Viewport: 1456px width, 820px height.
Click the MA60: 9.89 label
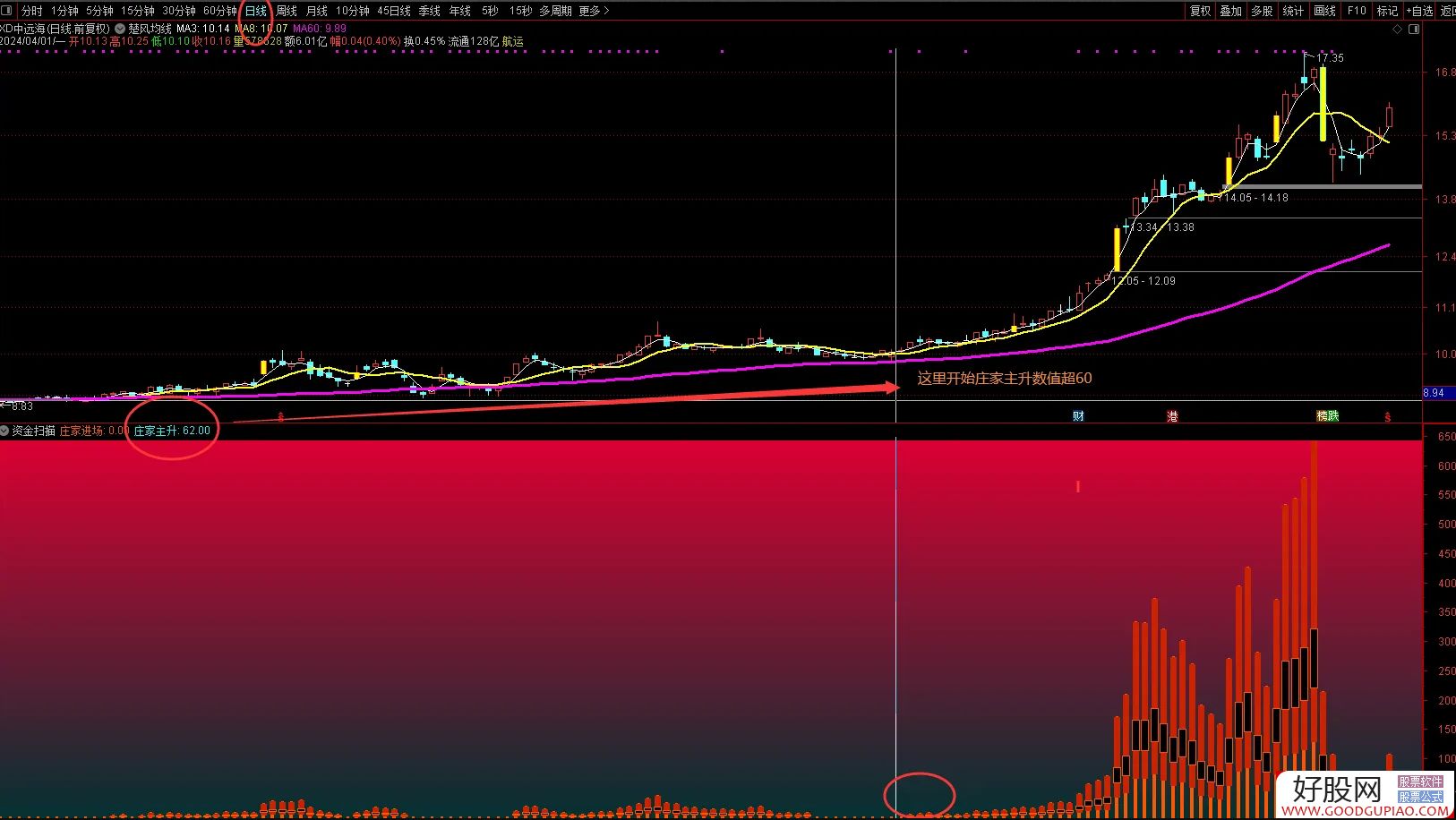pyautogui.click(x=320, y=29)
